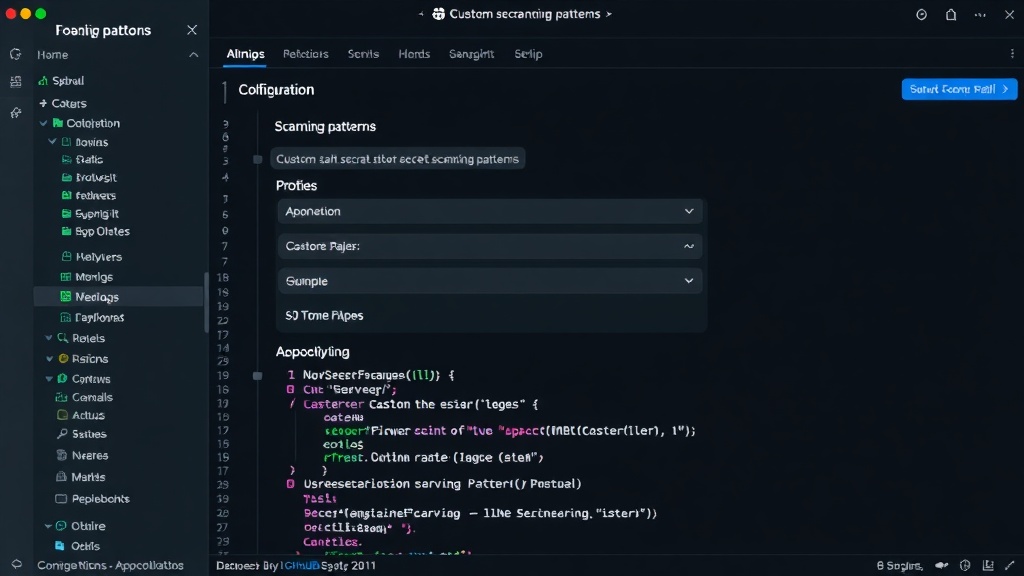Click the Comails icon
The height and width of the screenshot is (576, 1024).
pyautogui.click(x=61, y=397)
